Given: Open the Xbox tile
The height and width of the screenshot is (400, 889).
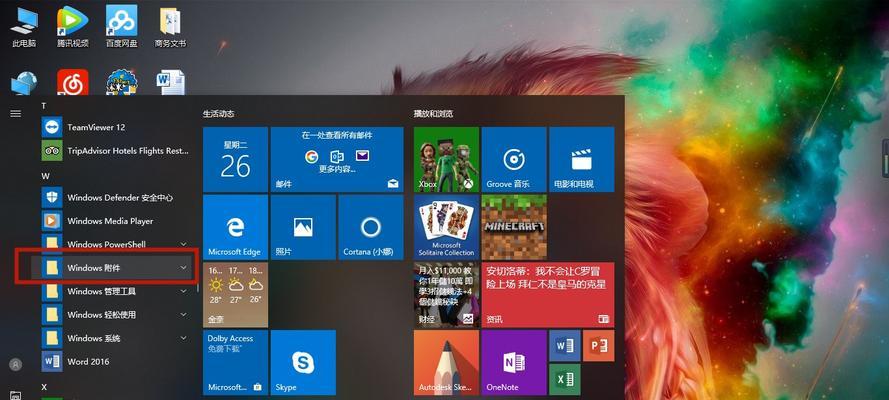Looking at the screenshot, I should (x=446, y=159).
